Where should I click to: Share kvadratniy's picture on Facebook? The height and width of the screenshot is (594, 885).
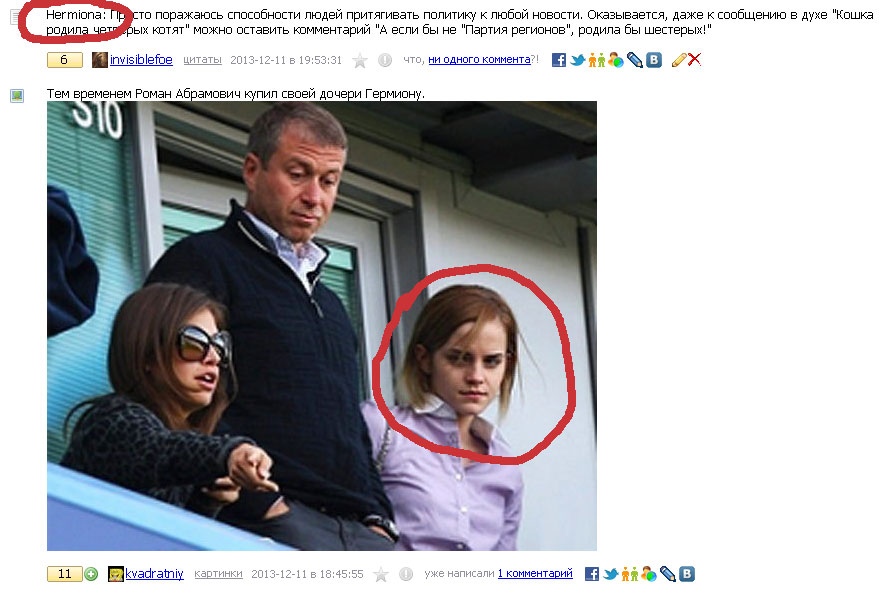tap(592, 574)
